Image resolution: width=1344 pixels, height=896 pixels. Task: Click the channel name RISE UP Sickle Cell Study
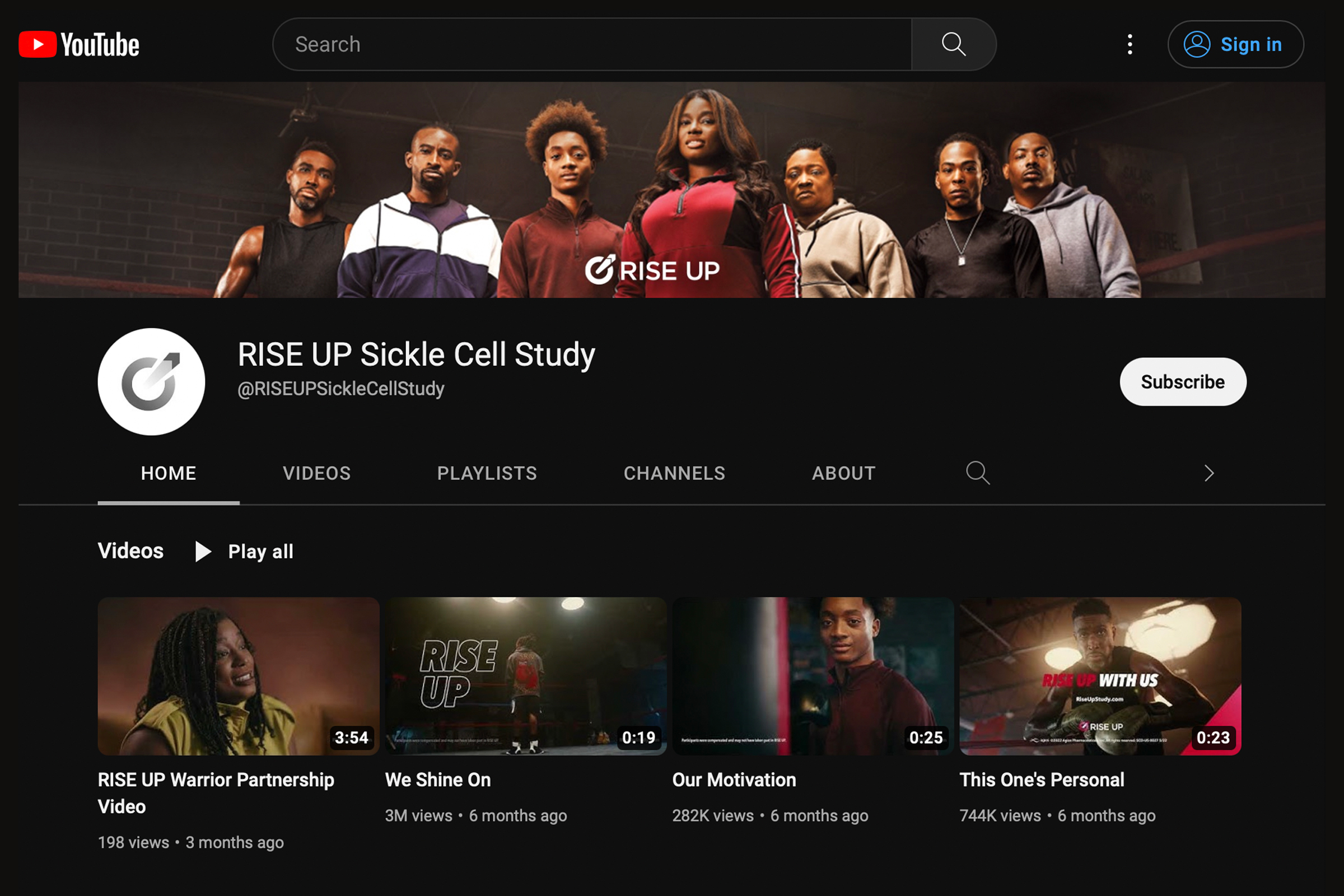tap(417, 354)
